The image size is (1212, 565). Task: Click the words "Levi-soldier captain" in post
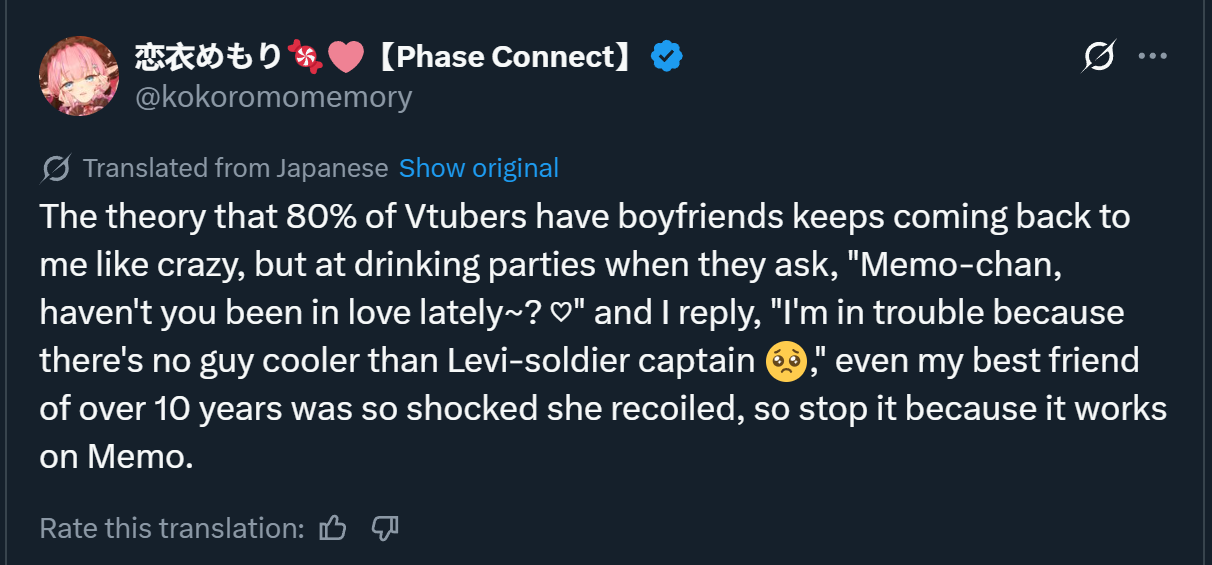[x=584, y=361]
